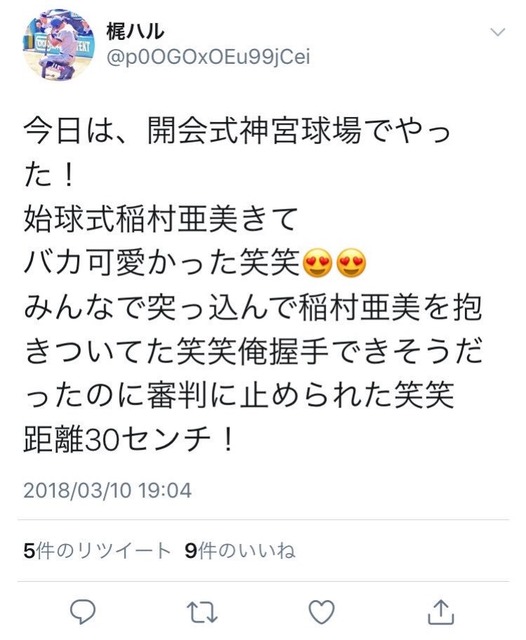Select the line 始球式稲村亜美きて
This screenshot has width=526, height=640.
[x=160, y=219]
